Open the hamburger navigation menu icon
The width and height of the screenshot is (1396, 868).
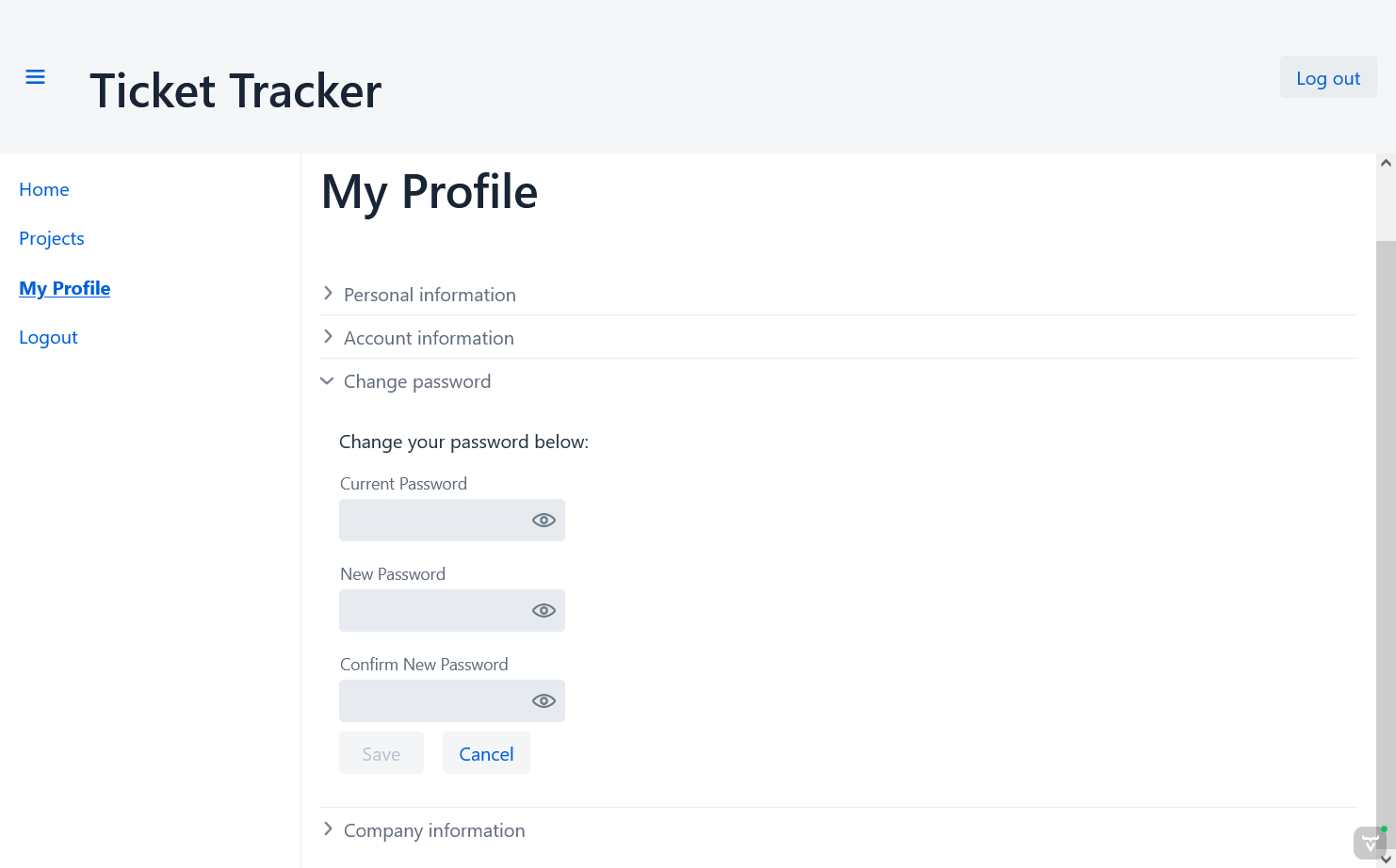pyautogui.click(x=36, y=77)
